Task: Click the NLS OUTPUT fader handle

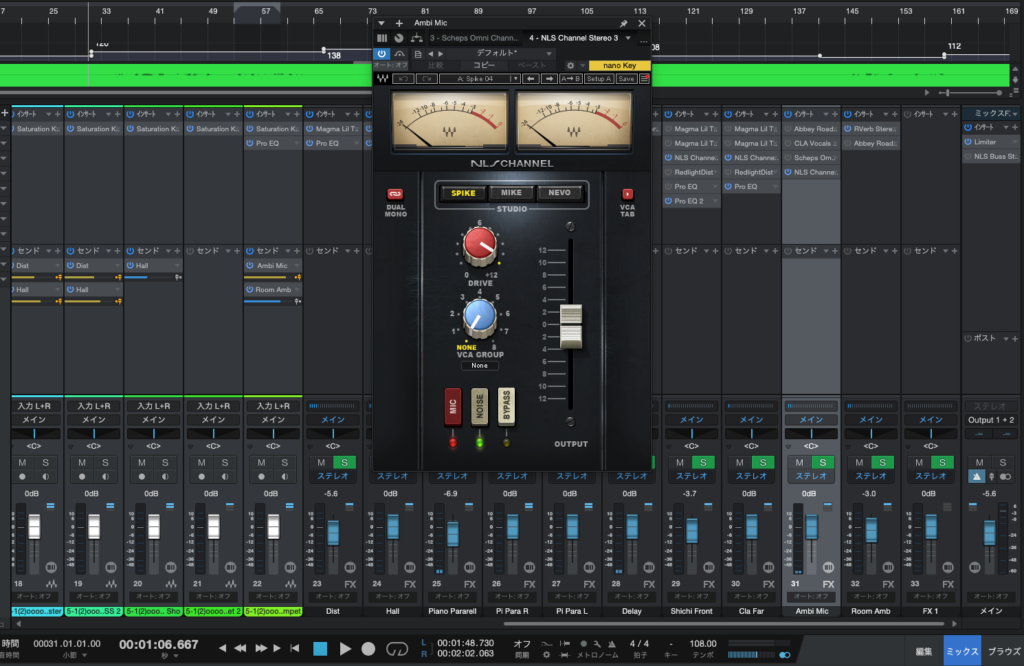Action: 571,326
